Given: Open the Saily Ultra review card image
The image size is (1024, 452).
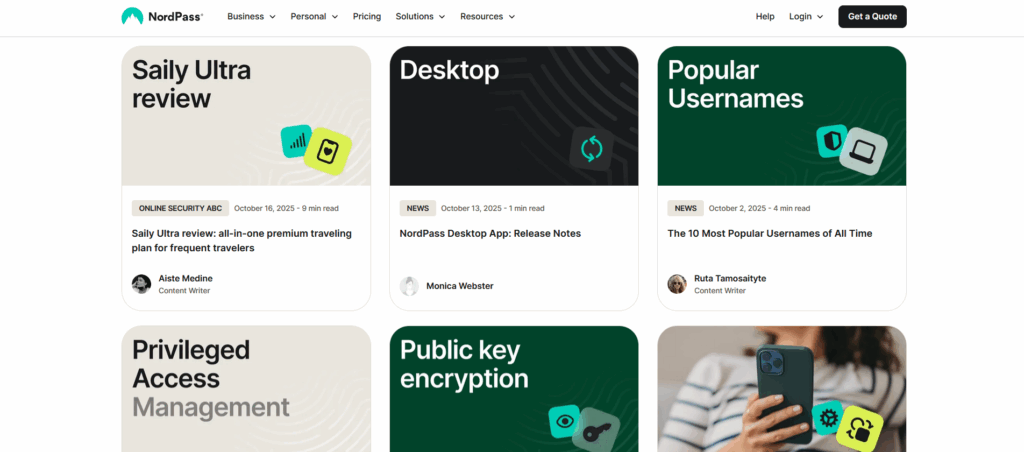Looking at the screenshot, I should coord(246,115).
